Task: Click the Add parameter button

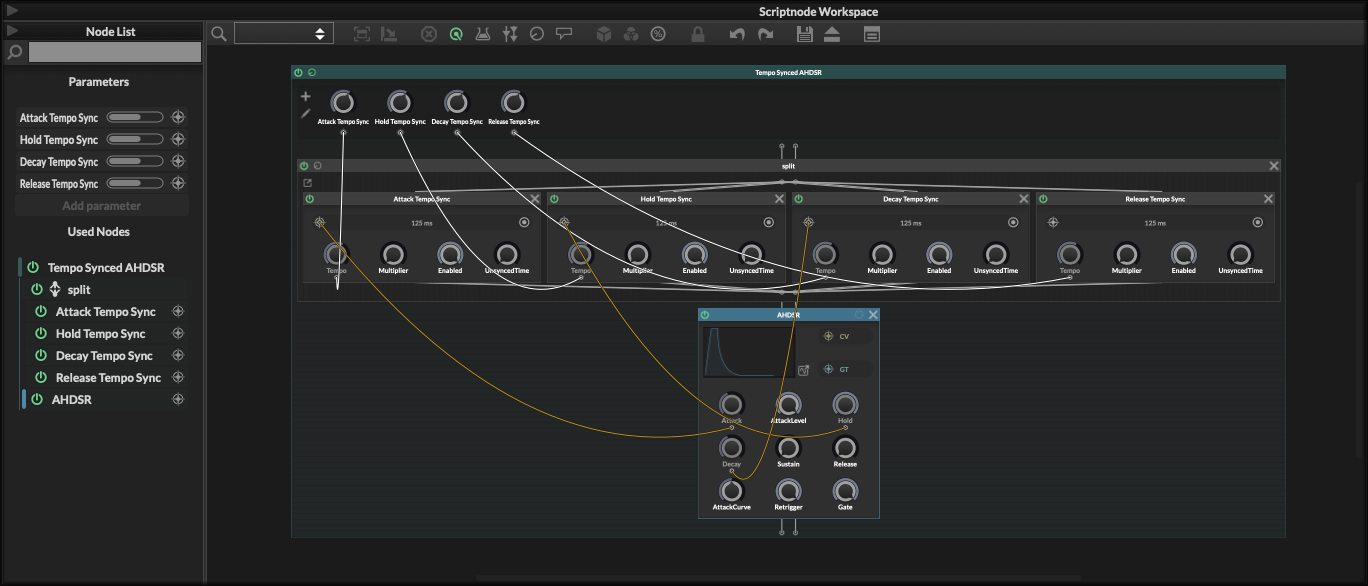Action: coord(102,206)
